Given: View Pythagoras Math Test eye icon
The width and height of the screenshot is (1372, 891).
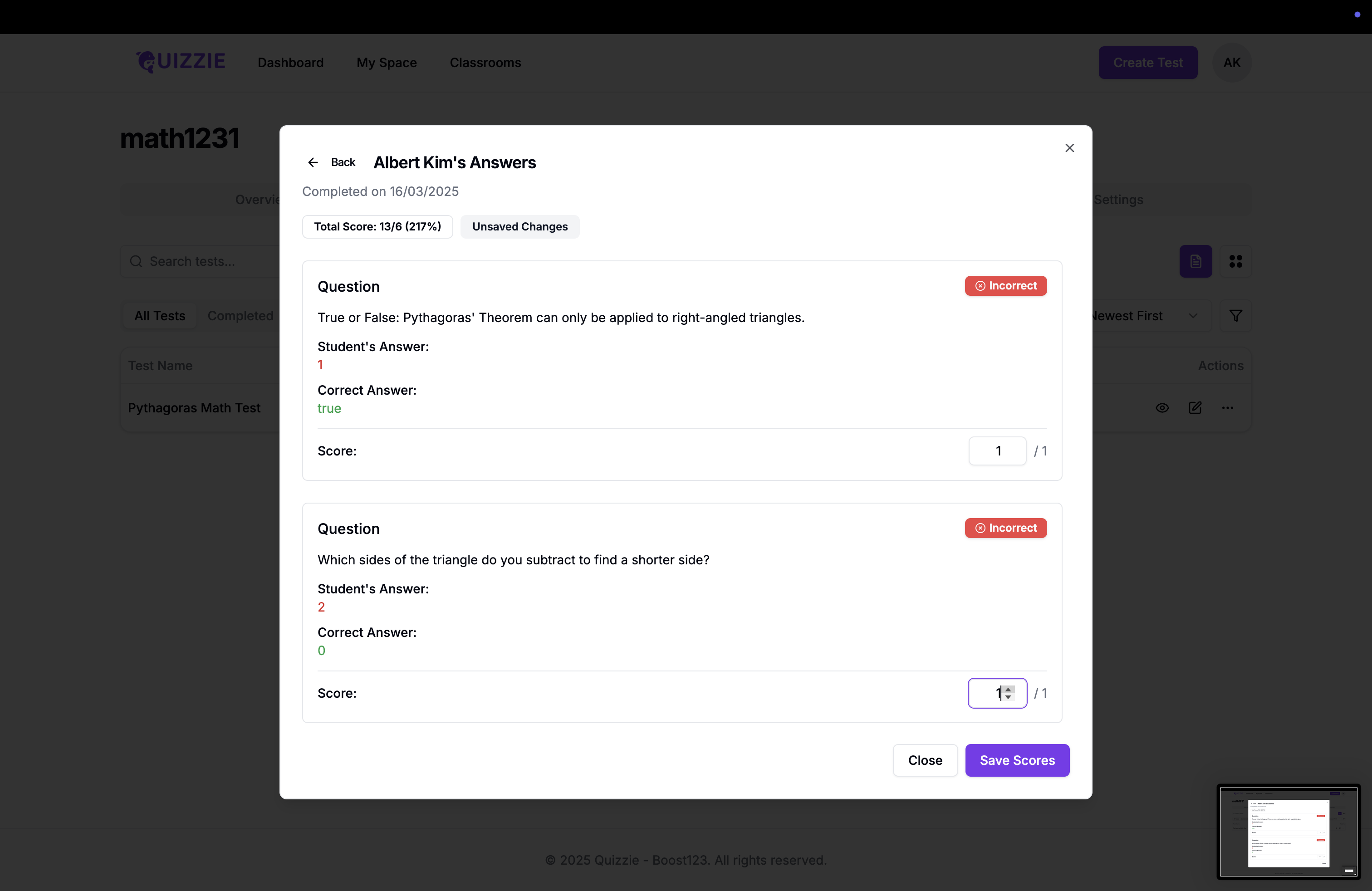Looking at the screenshot, I should (x=1162, y=408).
